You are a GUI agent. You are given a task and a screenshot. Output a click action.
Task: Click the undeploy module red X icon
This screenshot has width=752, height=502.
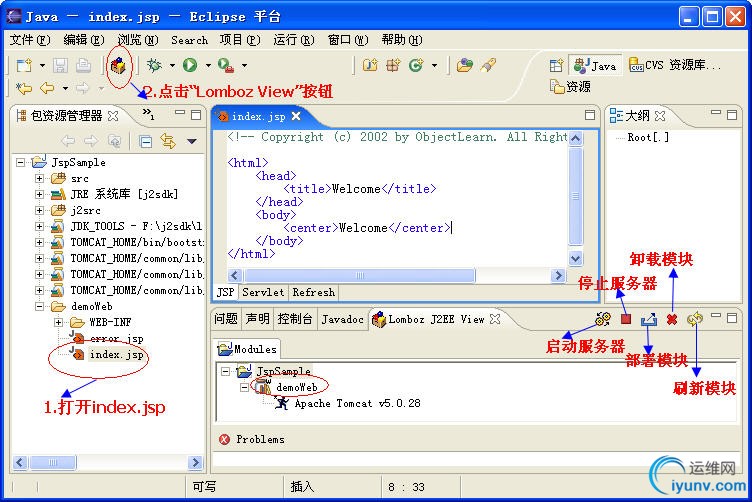tap(672, 319)
